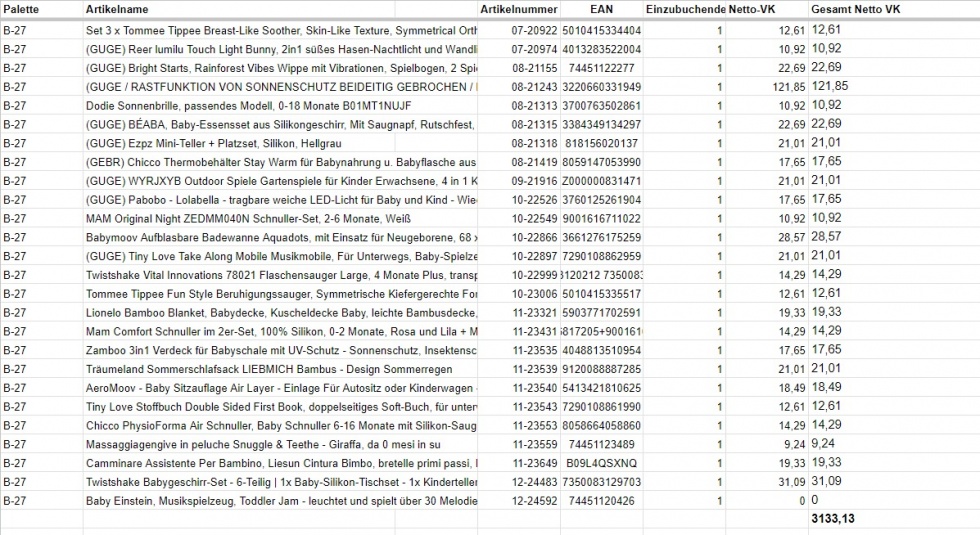This screenshot has width=980, height=535.
Task: Select the 121,85 value under Netto-VK
Action: (x=789, y=87)
